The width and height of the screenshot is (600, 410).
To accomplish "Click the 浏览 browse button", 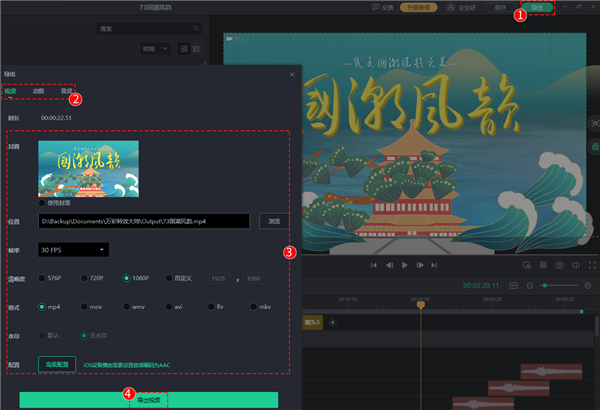I will coord(272,221).
